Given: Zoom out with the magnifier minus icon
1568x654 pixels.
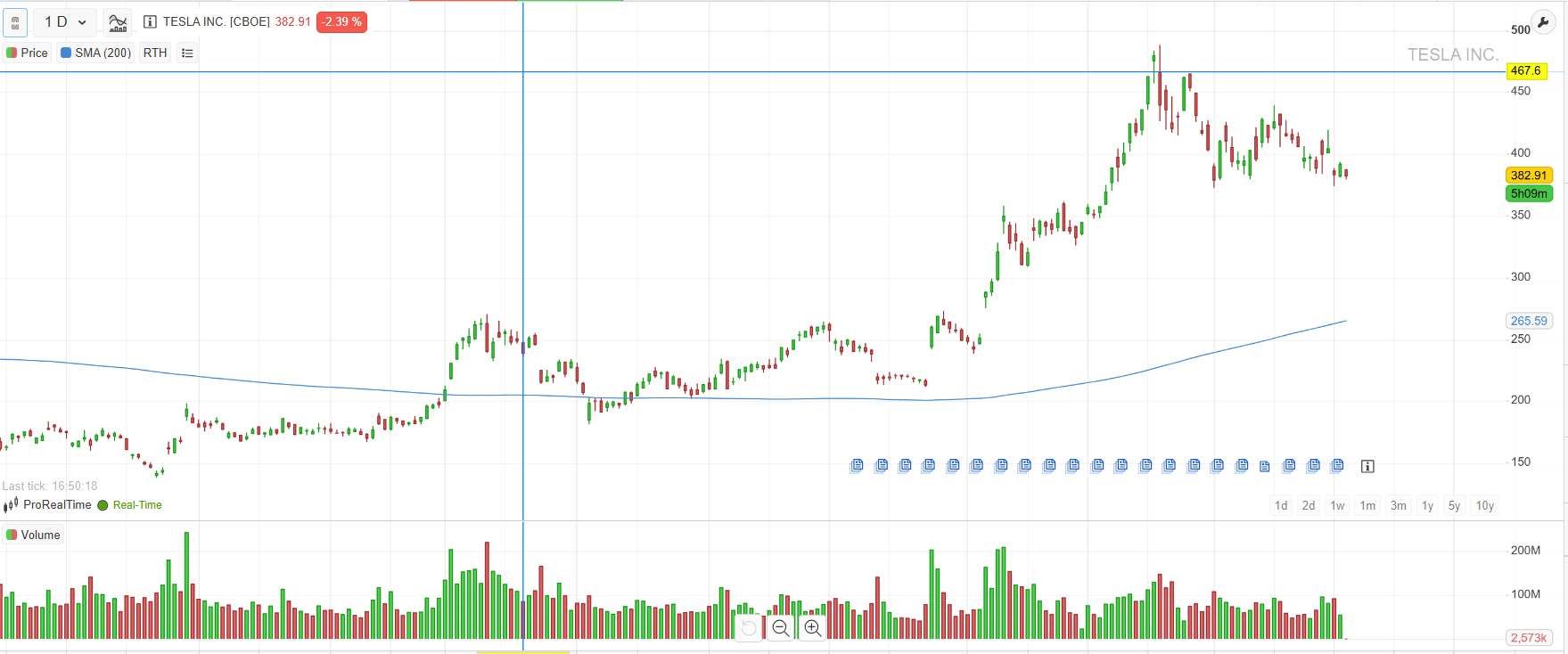Looking at the screenshot, I should (x=781, y=628).
